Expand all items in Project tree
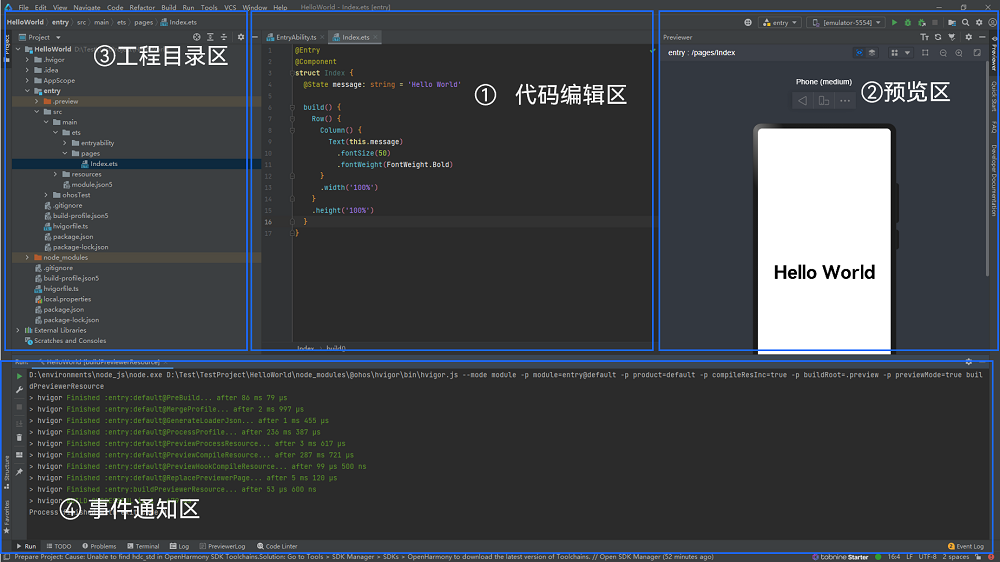 (210, 37)
